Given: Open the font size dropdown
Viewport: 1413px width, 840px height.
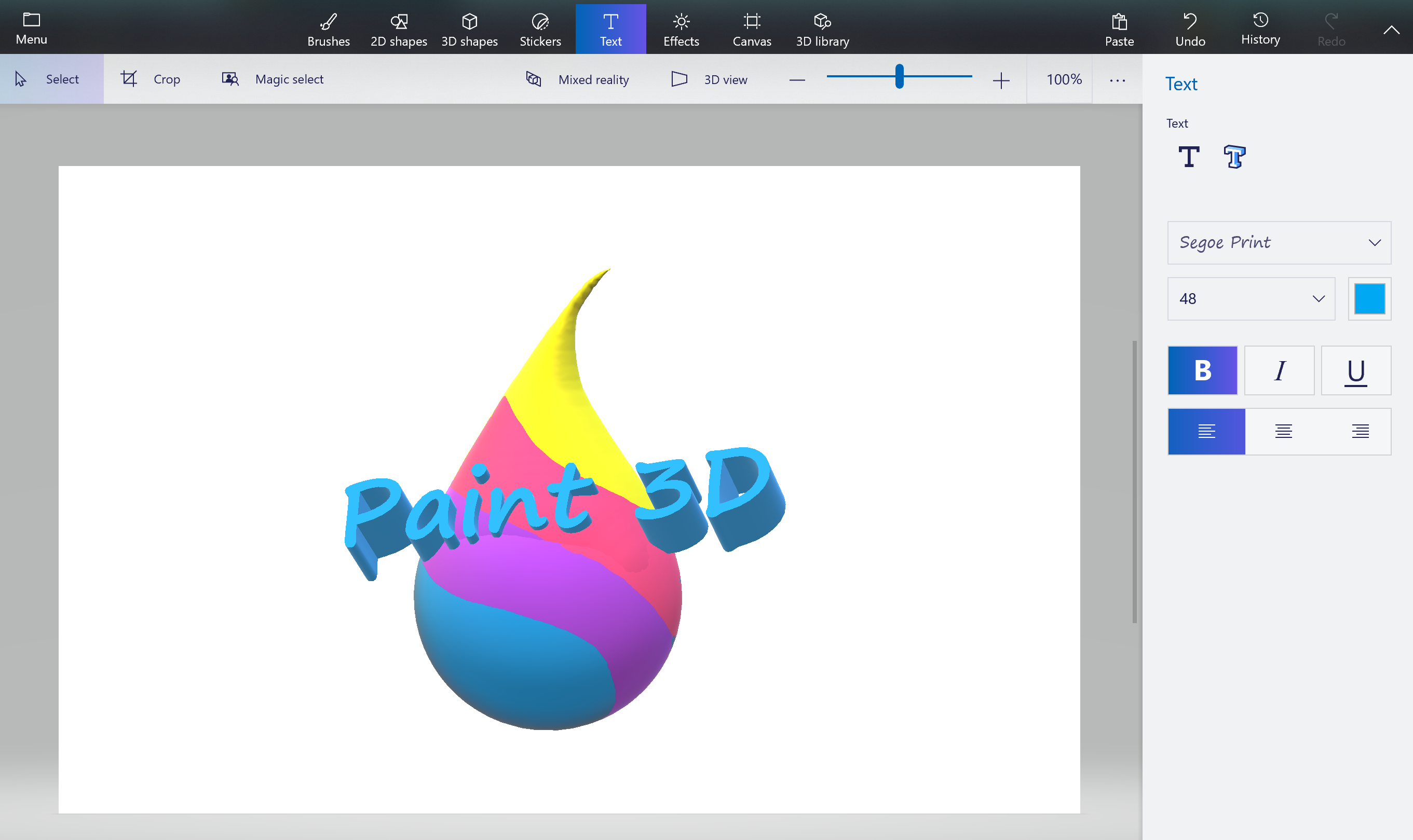Looking at the screenshot, I should click(1251, 299).
